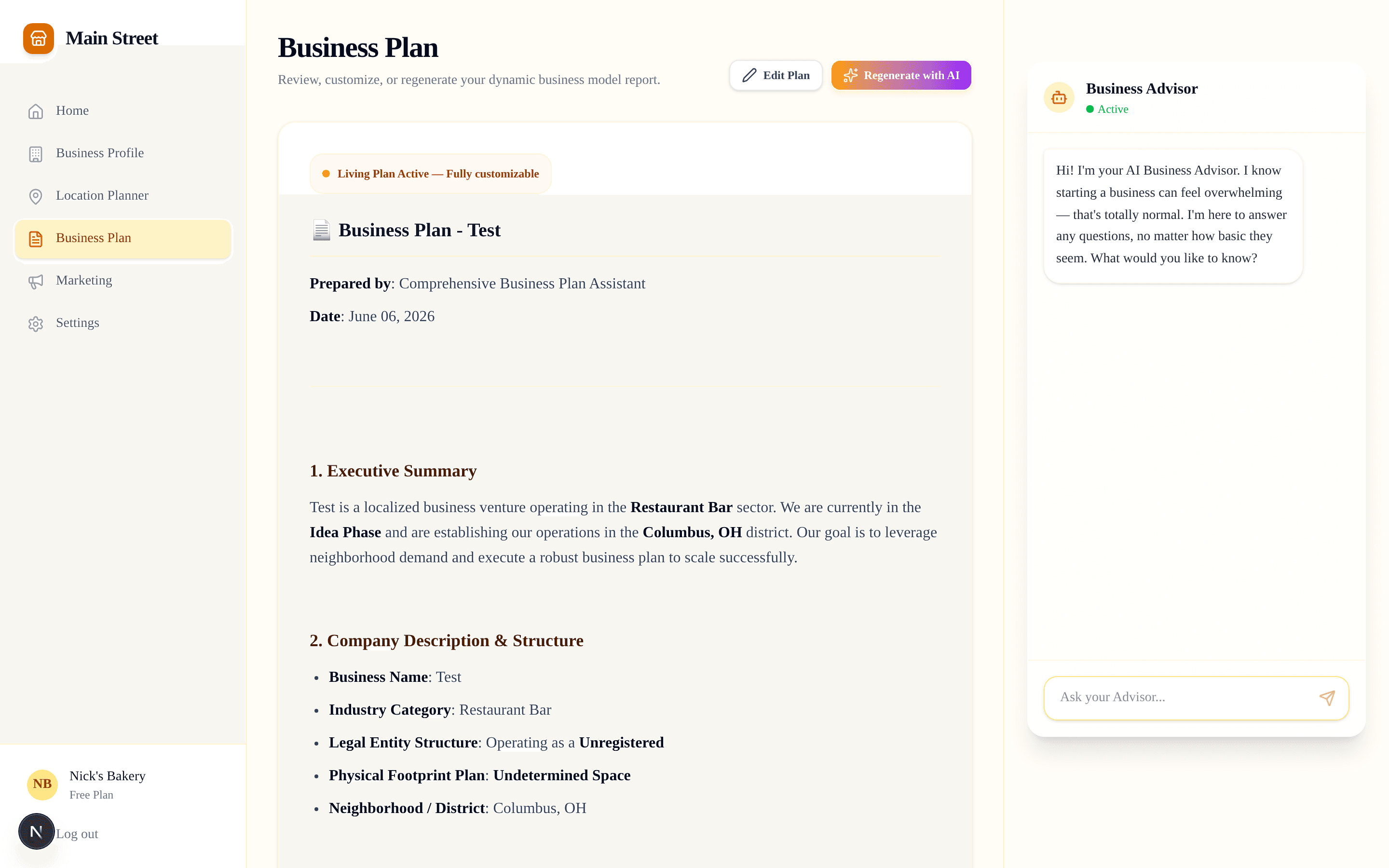Click the Business Plan document icon in sidebar
The image size is (1389, 868).
tap(36, 238)
